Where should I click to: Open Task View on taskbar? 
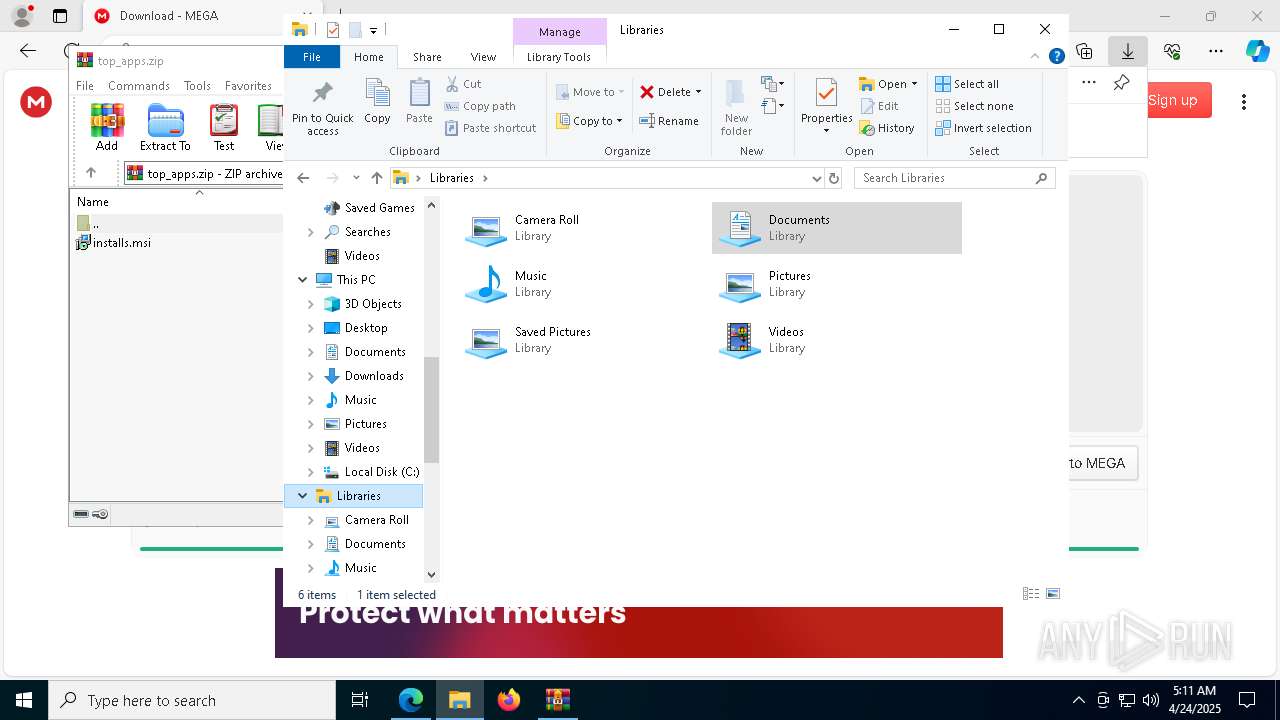click(x=360, y=700)
